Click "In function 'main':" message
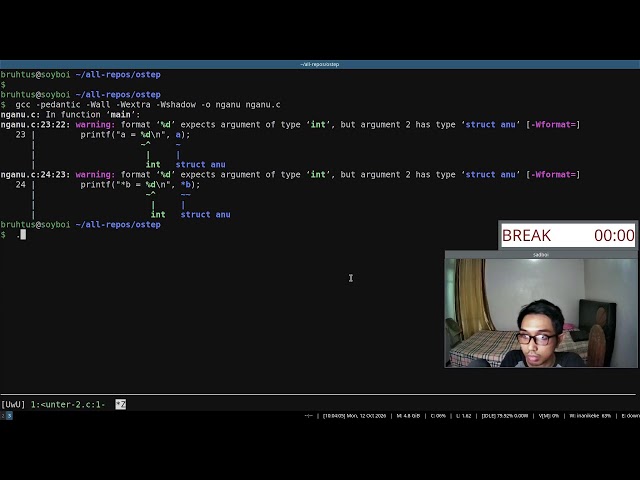Screen dimensions: 640x480 click(93, 115)
